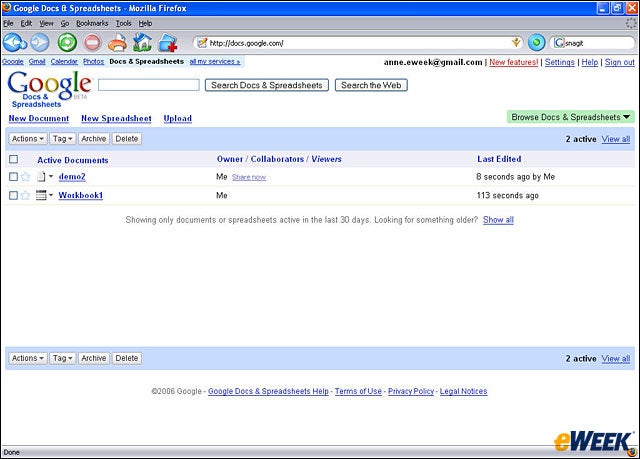
Task: Click the browser Back arrow button
Action: [x=15, y=42]
